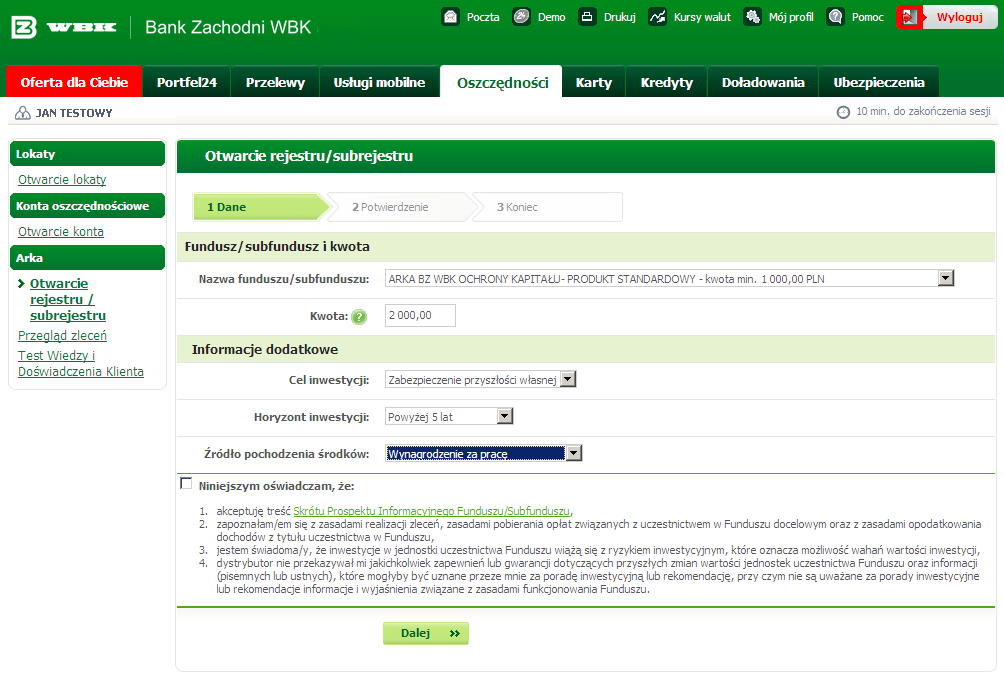This screenshot has height=682, width=1004.
Task: Click the Fundusz/subfundusz i kwota heading
Action: click(x=277, y=247)
